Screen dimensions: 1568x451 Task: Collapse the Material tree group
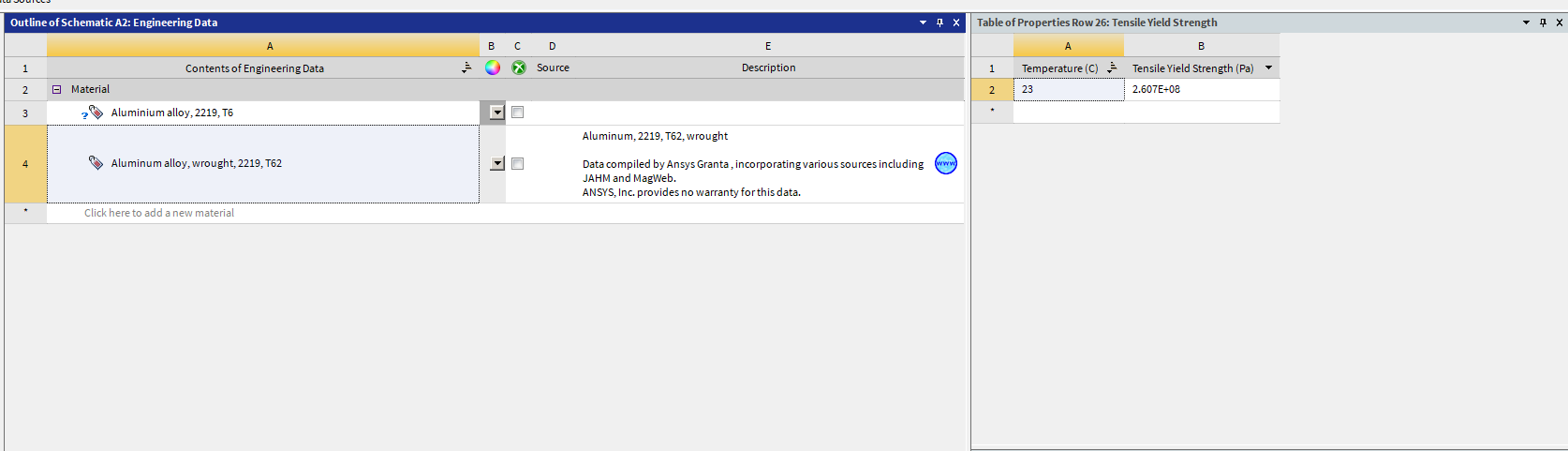[x=56, y=90]
